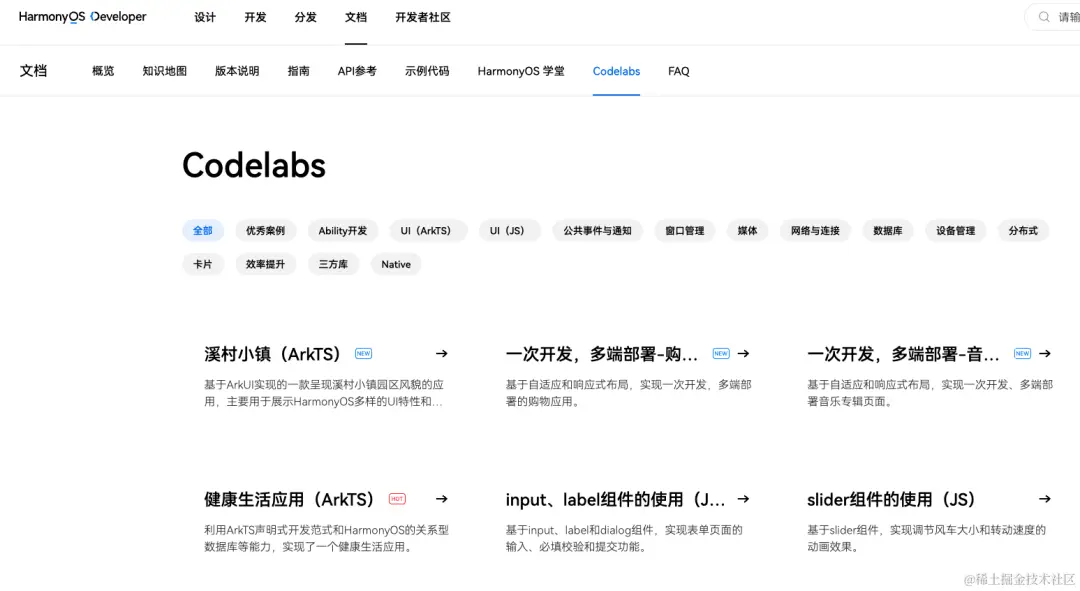Click the HarmonyOS Developer logo

point(83,17)
